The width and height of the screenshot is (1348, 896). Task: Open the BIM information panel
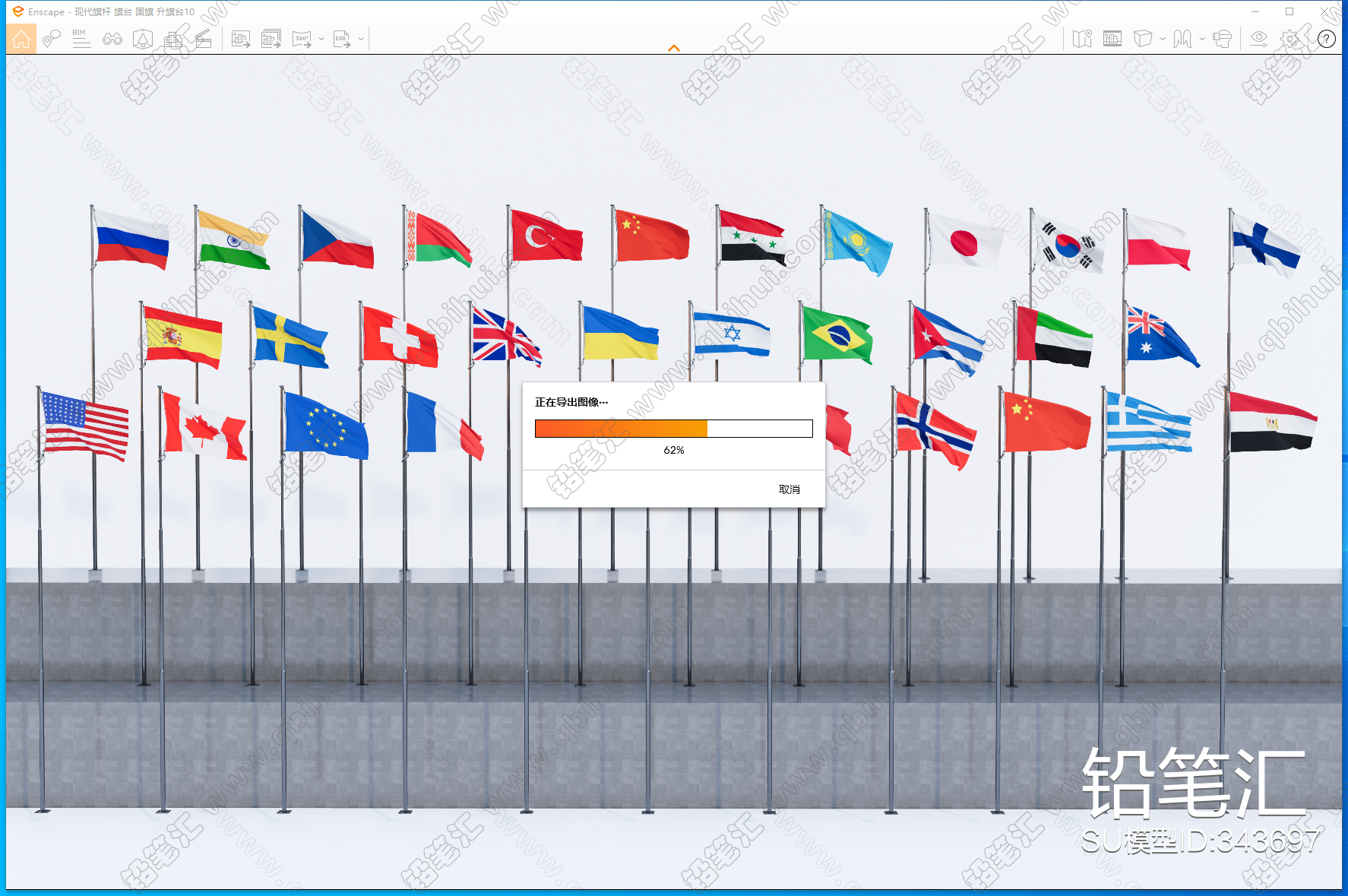click(81, 39)
